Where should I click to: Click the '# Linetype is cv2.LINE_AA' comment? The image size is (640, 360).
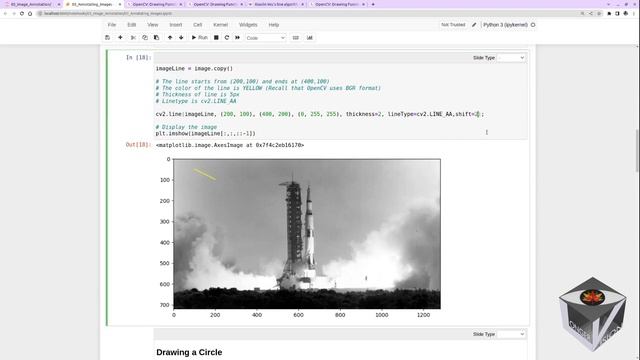[196, 101]
